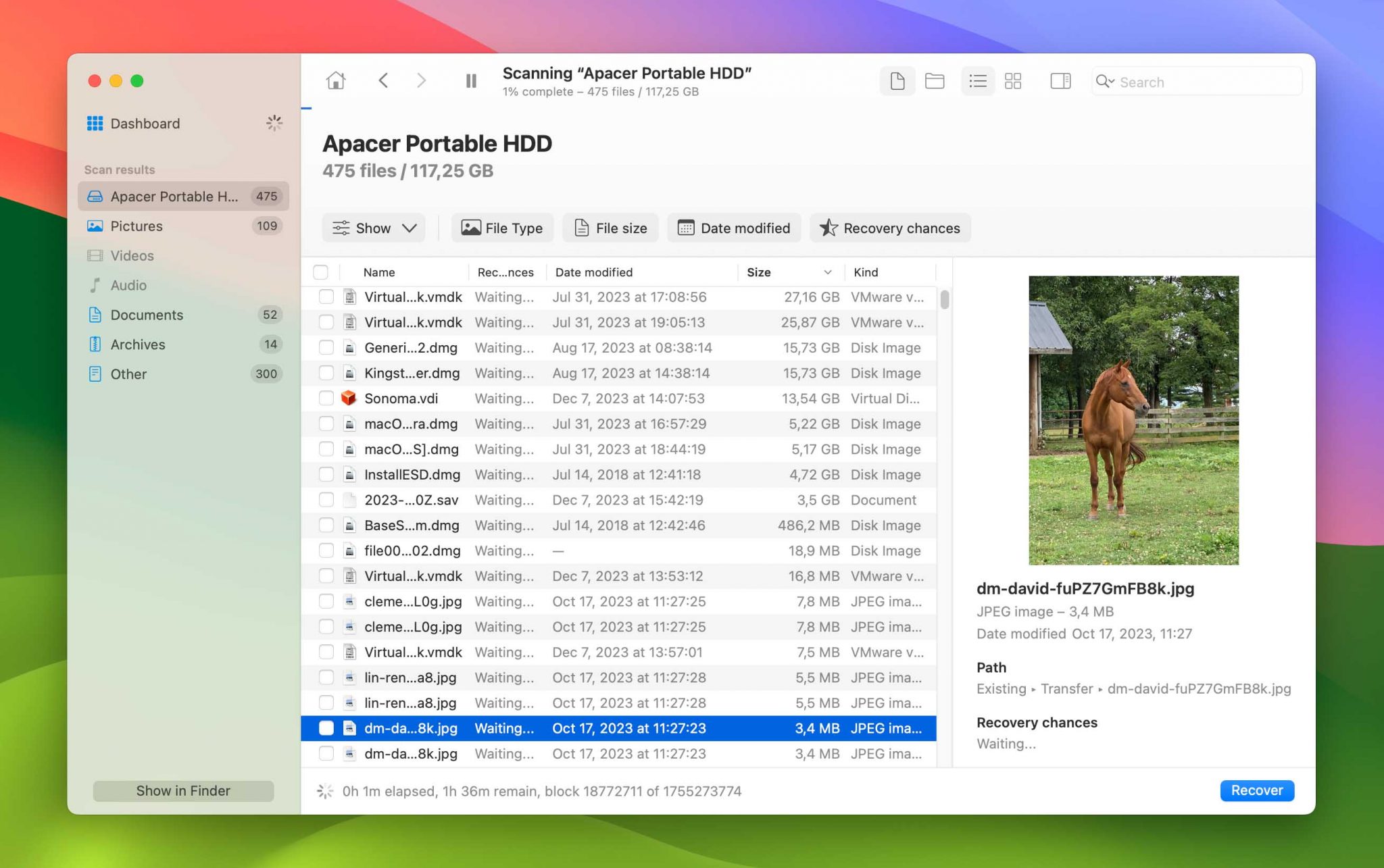This screenshot has height=868, width=1384.
Task: Click the Recover button
Action: (x=1256, y=790)
